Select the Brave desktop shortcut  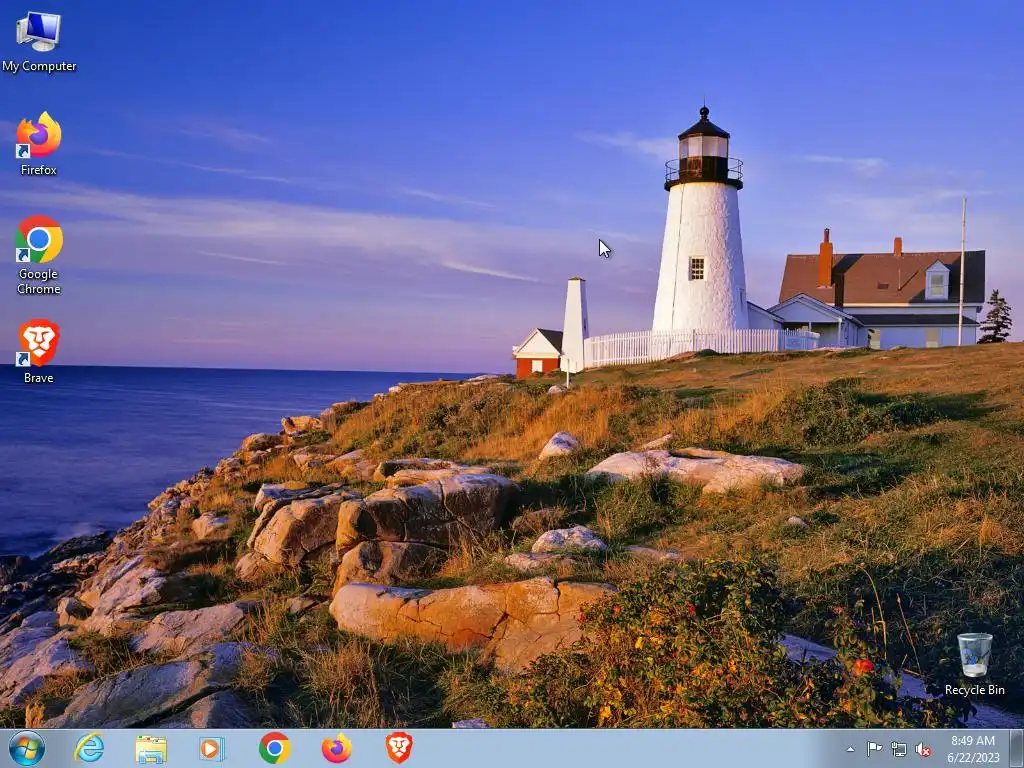tap(39, 351)
